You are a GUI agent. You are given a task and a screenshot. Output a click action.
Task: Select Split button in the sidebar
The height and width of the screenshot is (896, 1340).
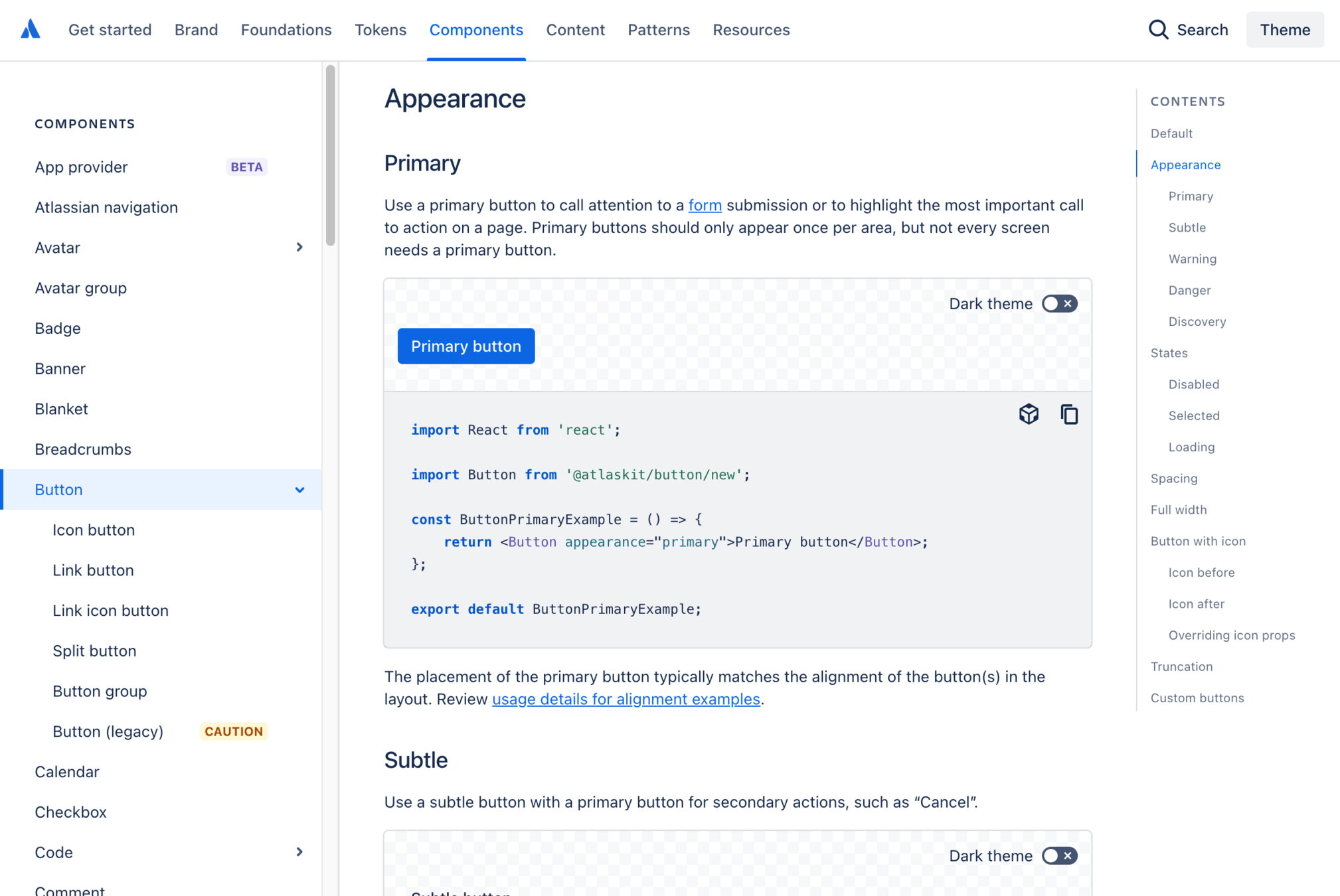coord(94,651)
